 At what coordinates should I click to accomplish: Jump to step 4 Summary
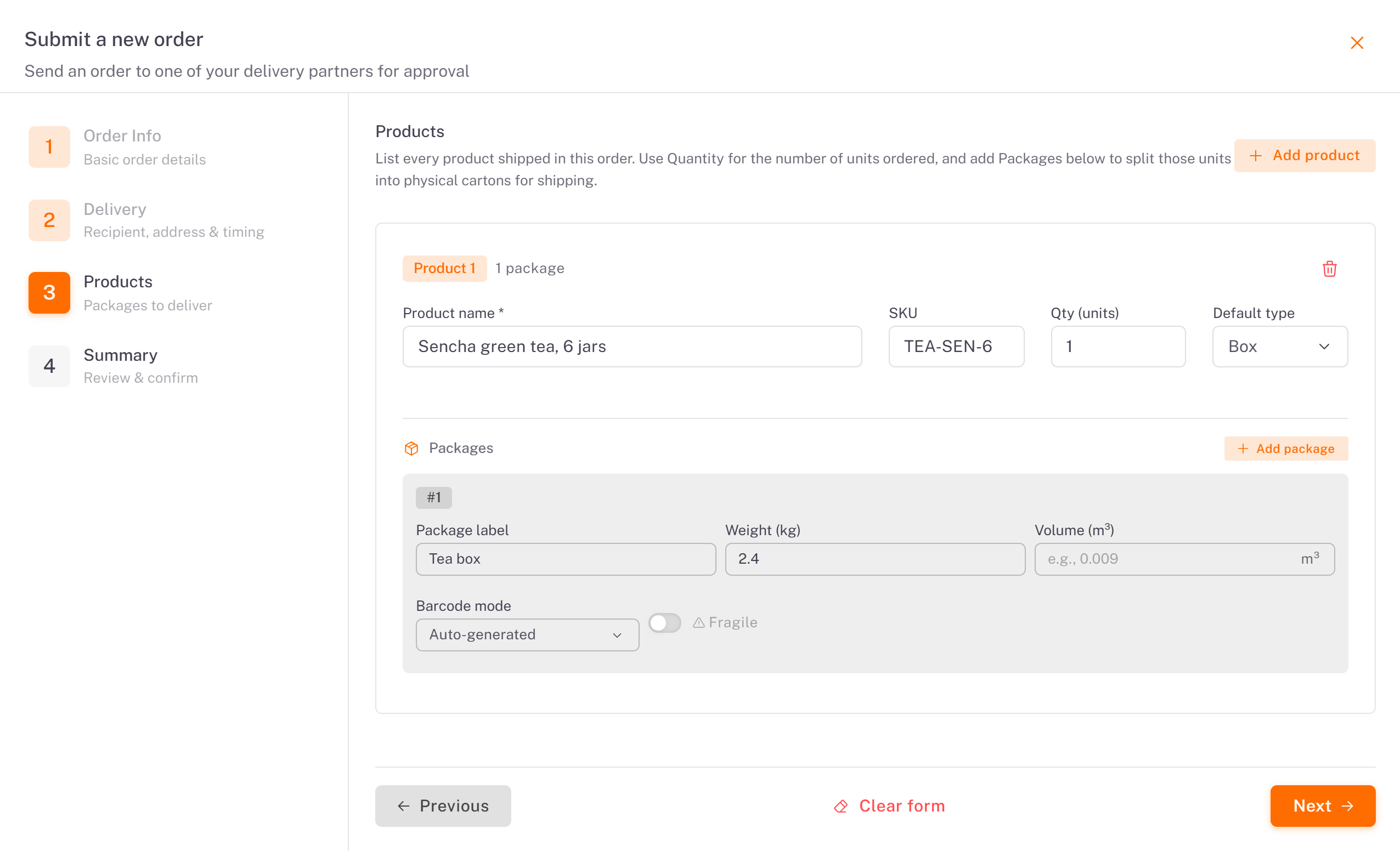tap(114, 366)
